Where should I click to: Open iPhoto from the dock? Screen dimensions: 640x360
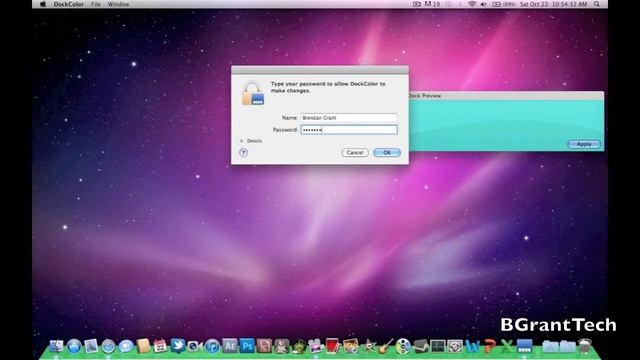(x=351, y=346)
